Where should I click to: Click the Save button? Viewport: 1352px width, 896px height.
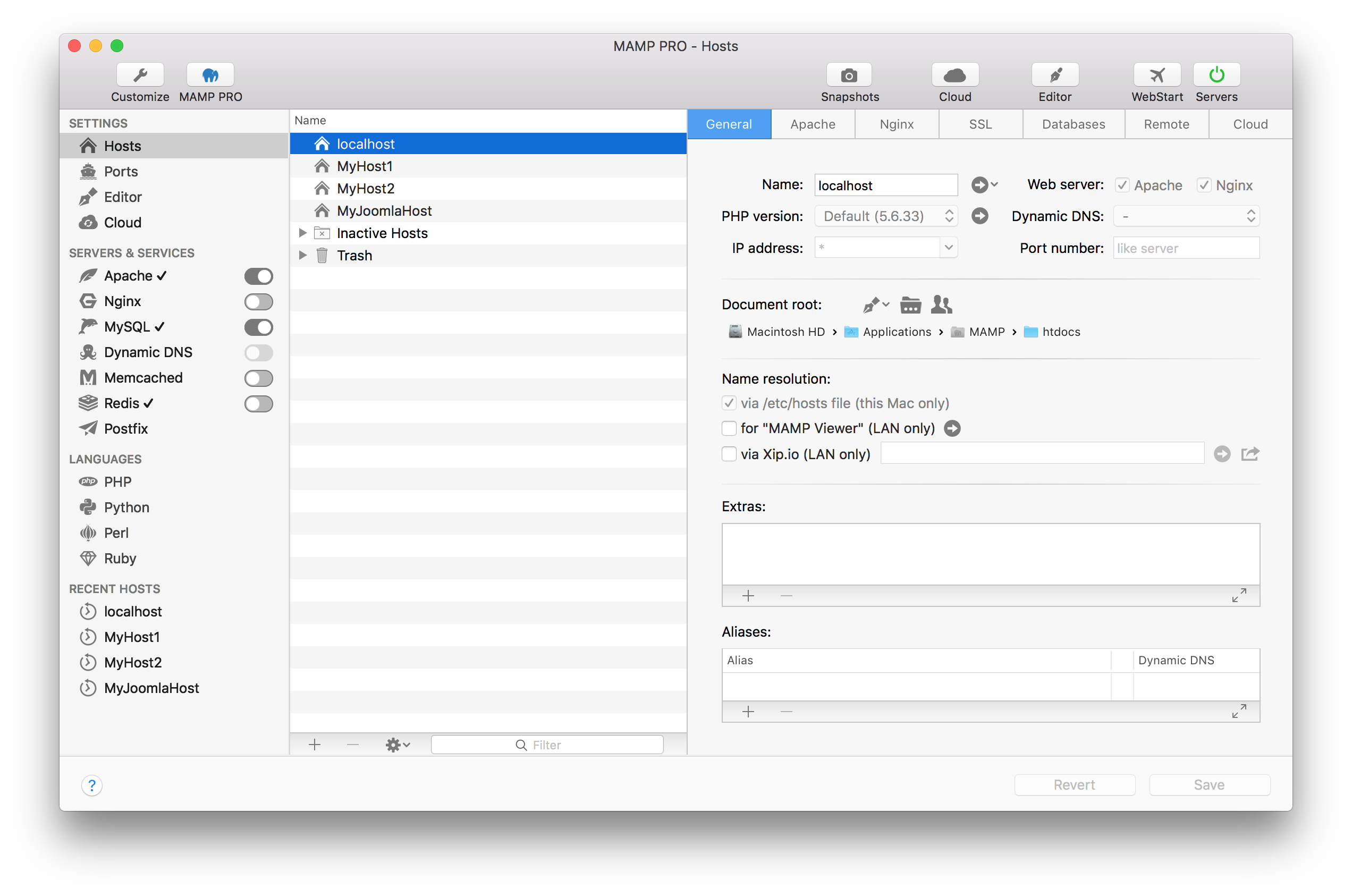tap(1209, 785)
